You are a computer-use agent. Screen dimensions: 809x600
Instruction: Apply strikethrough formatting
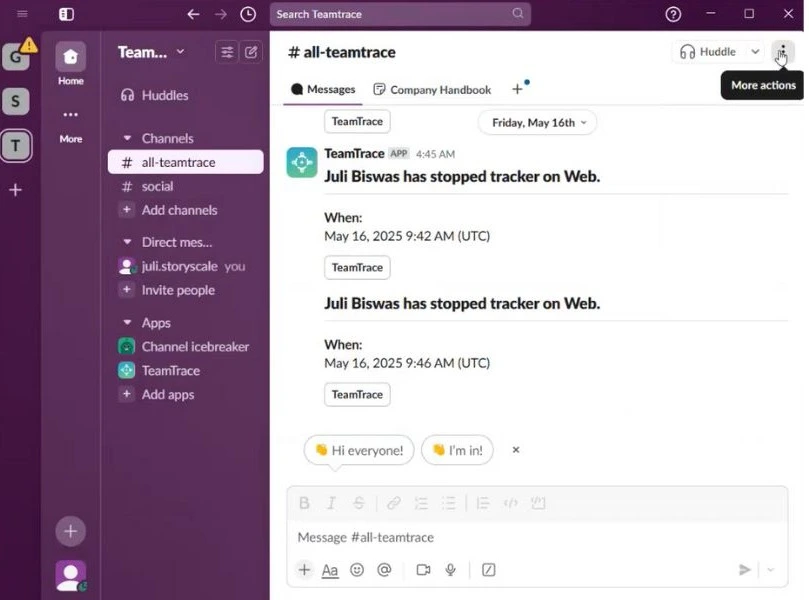click(359, 503)
